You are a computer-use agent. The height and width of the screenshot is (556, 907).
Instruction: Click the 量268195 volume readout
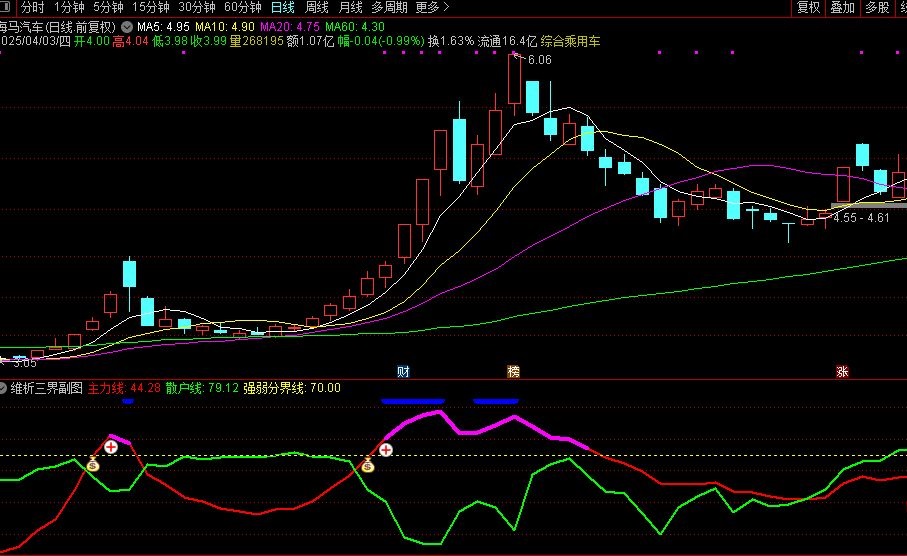pos(256,41)
